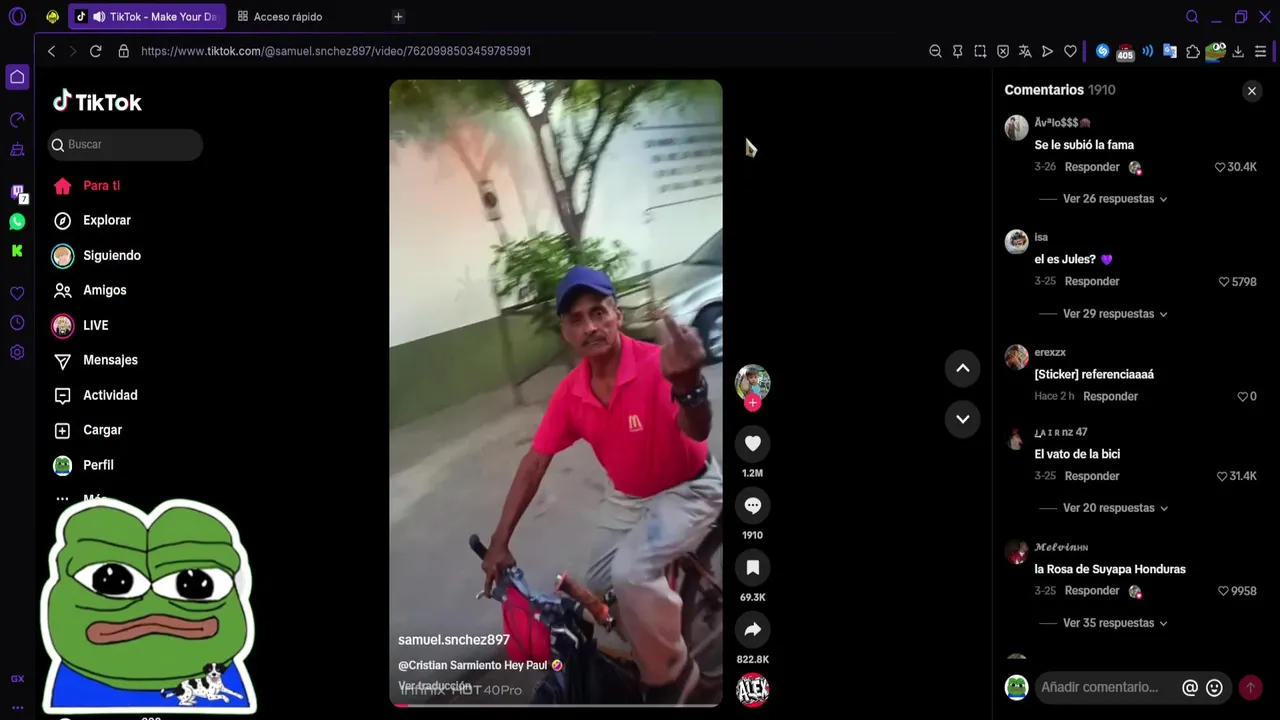Like the video with the heart icon
The height and width of the screenshot is (720, 1280).
click(x=752, y=443)
